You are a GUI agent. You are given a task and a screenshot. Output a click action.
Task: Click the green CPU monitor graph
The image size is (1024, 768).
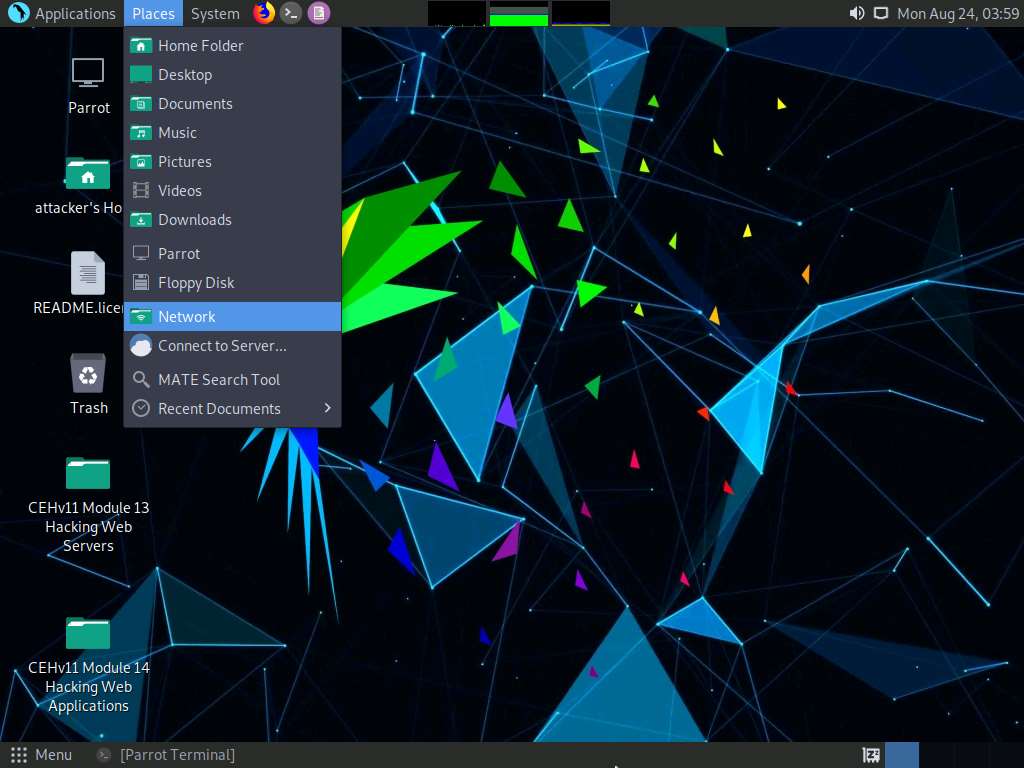click(x=519, y=13)
